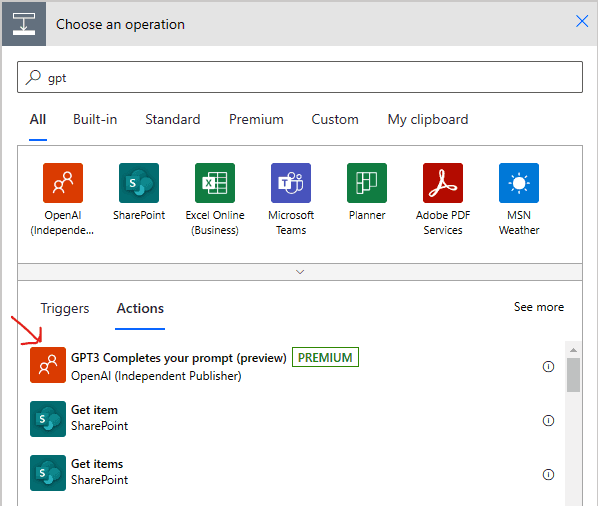Switch to the Triggers tab
This screenshot has height=506, width=598.
pyautogui.click(x=65, y=308)
